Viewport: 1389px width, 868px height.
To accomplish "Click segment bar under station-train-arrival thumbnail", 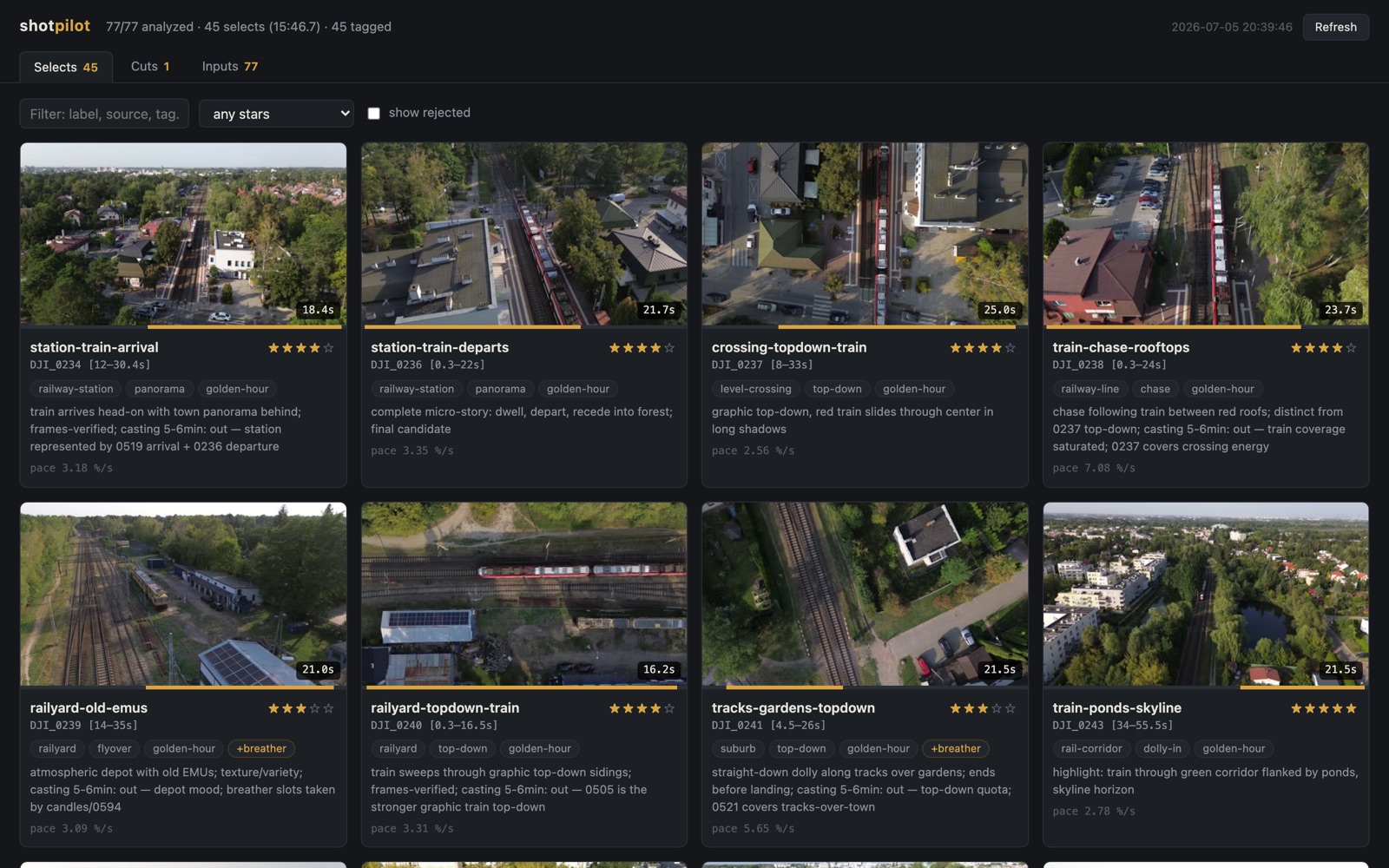I will click(x=245, y=327).
